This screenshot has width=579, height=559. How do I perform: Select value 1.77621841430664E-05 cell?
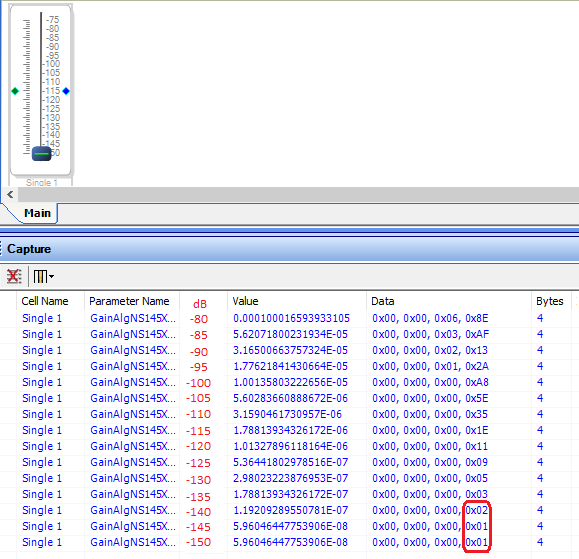290,366
